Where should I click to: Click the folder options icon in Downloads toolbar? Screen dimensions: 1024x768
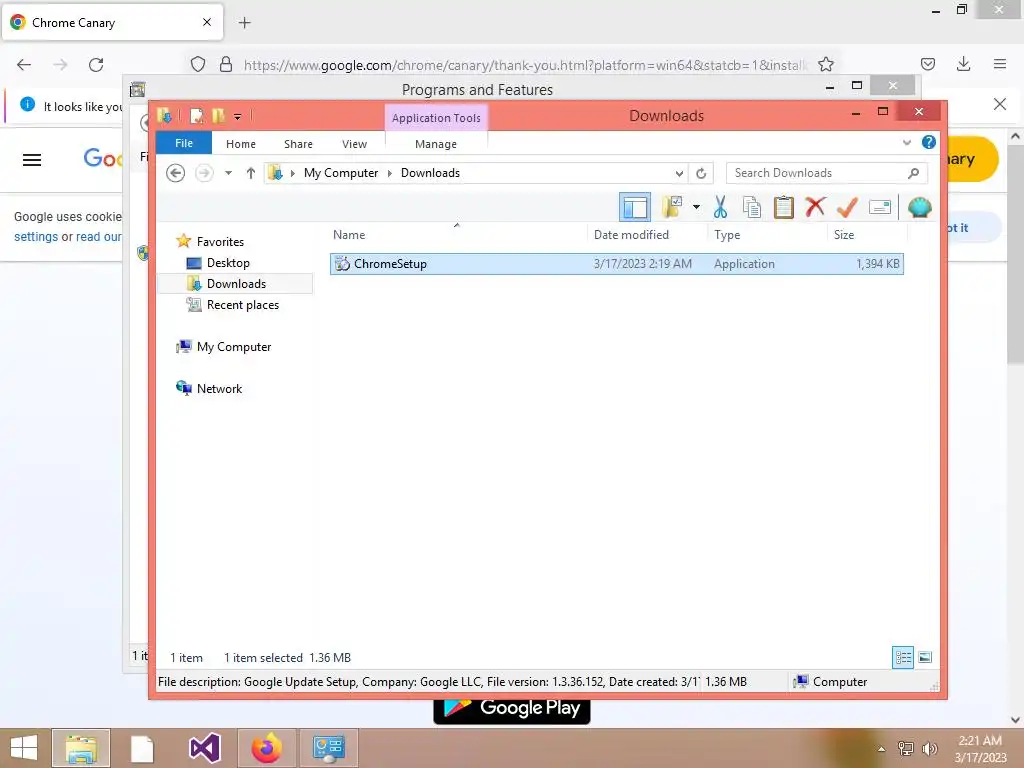(x=671, y=207)
